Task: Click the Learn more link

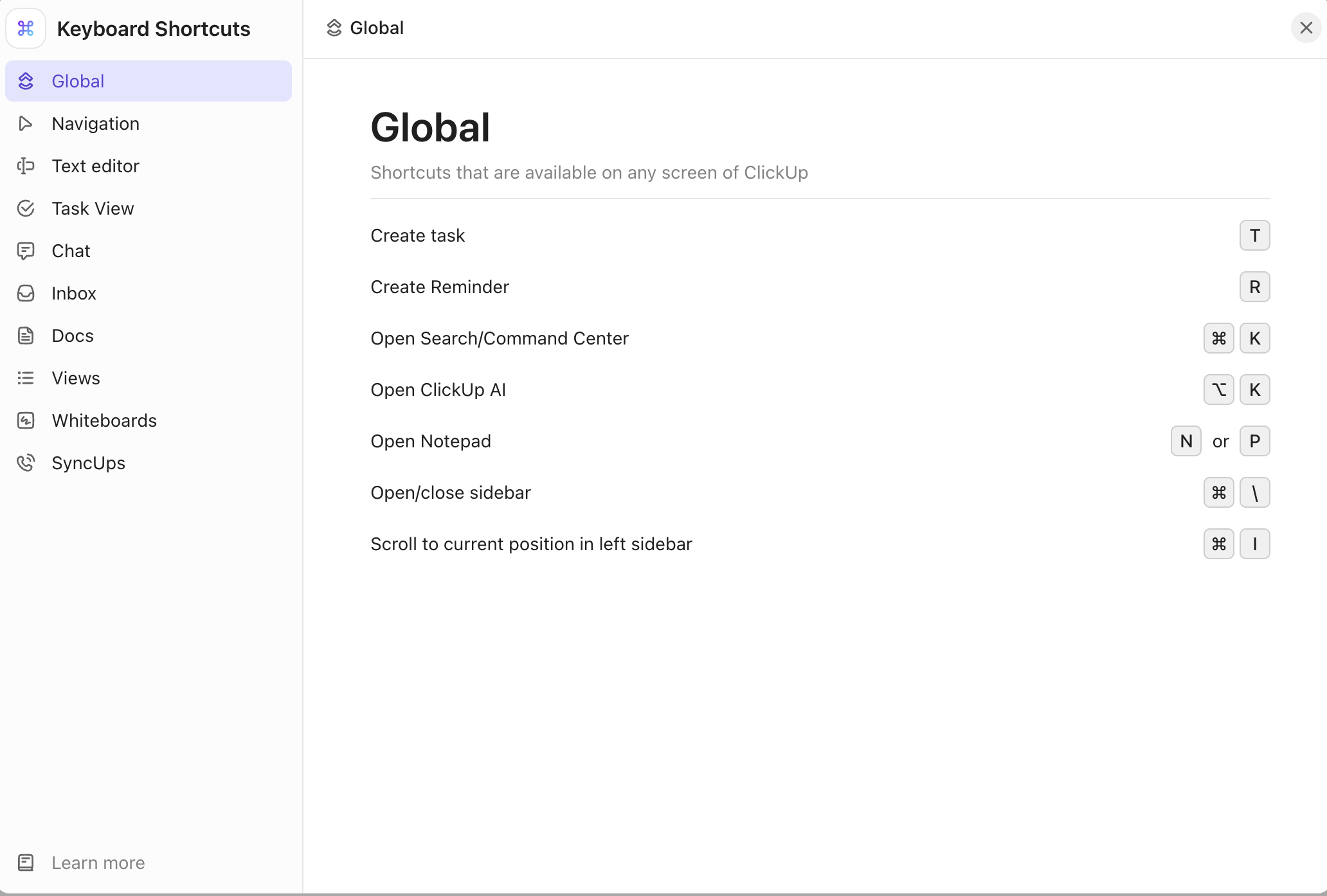Action: coord(98,863)
